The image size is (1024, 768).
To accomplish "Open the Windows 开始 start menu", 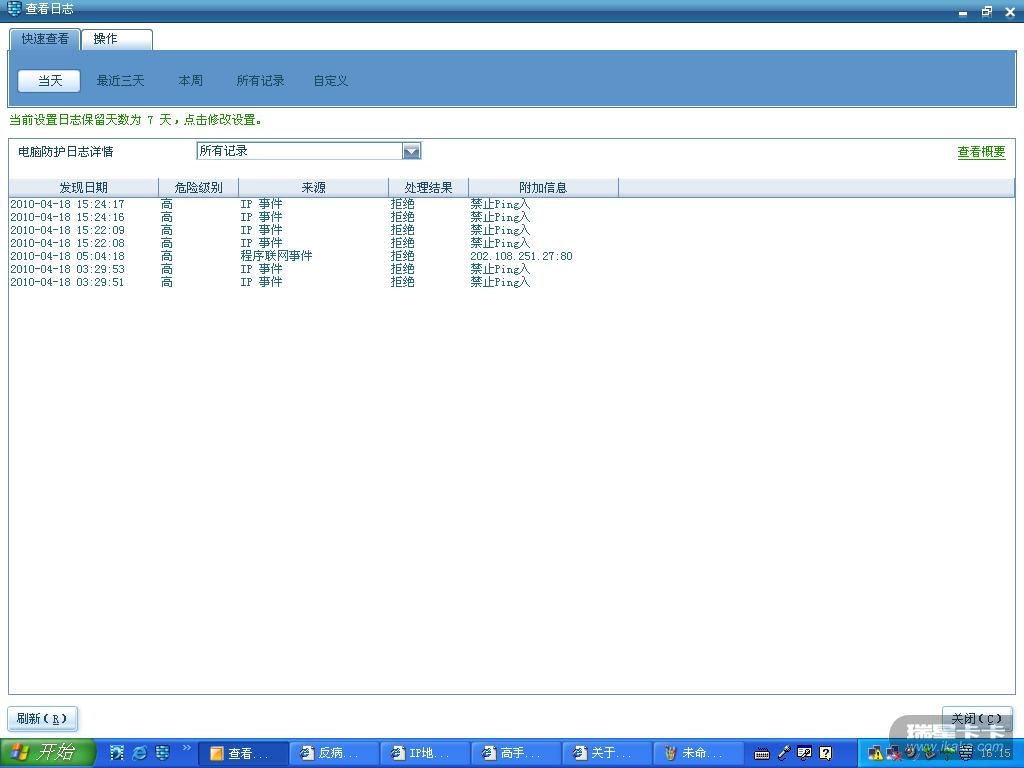I will pos(47,753).
